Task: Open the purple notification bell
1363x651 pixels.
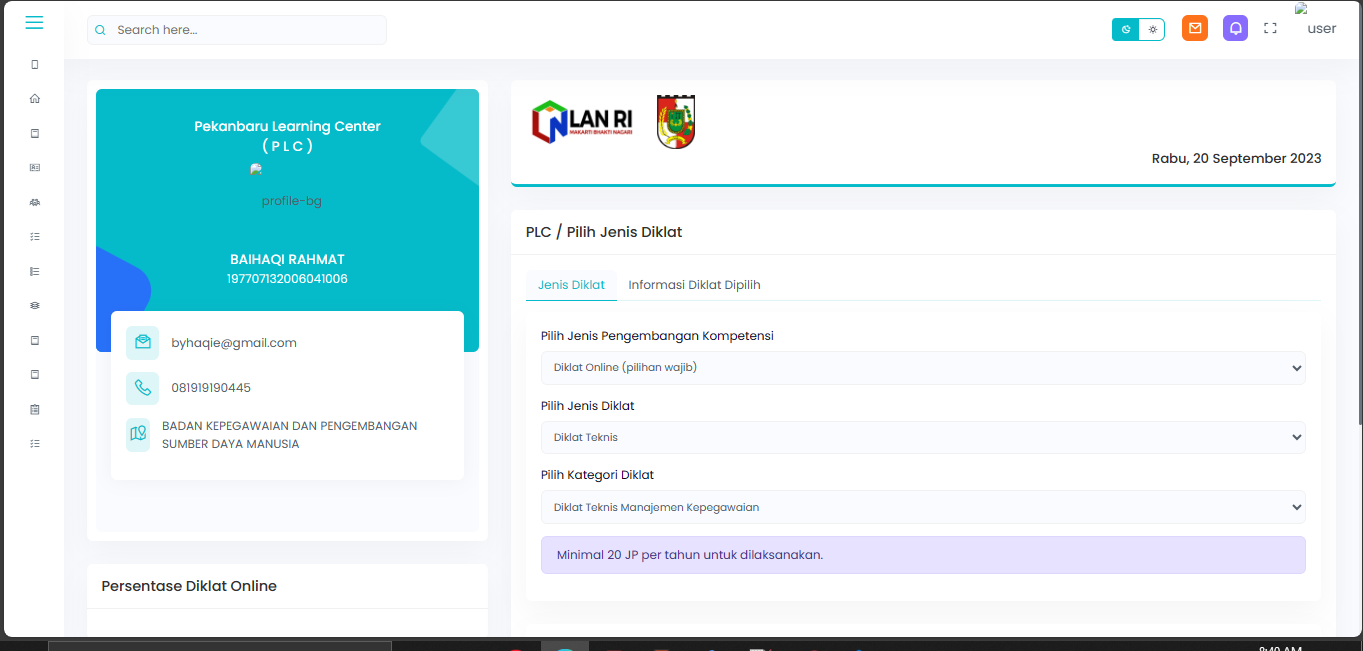Action: [1236, 28]
